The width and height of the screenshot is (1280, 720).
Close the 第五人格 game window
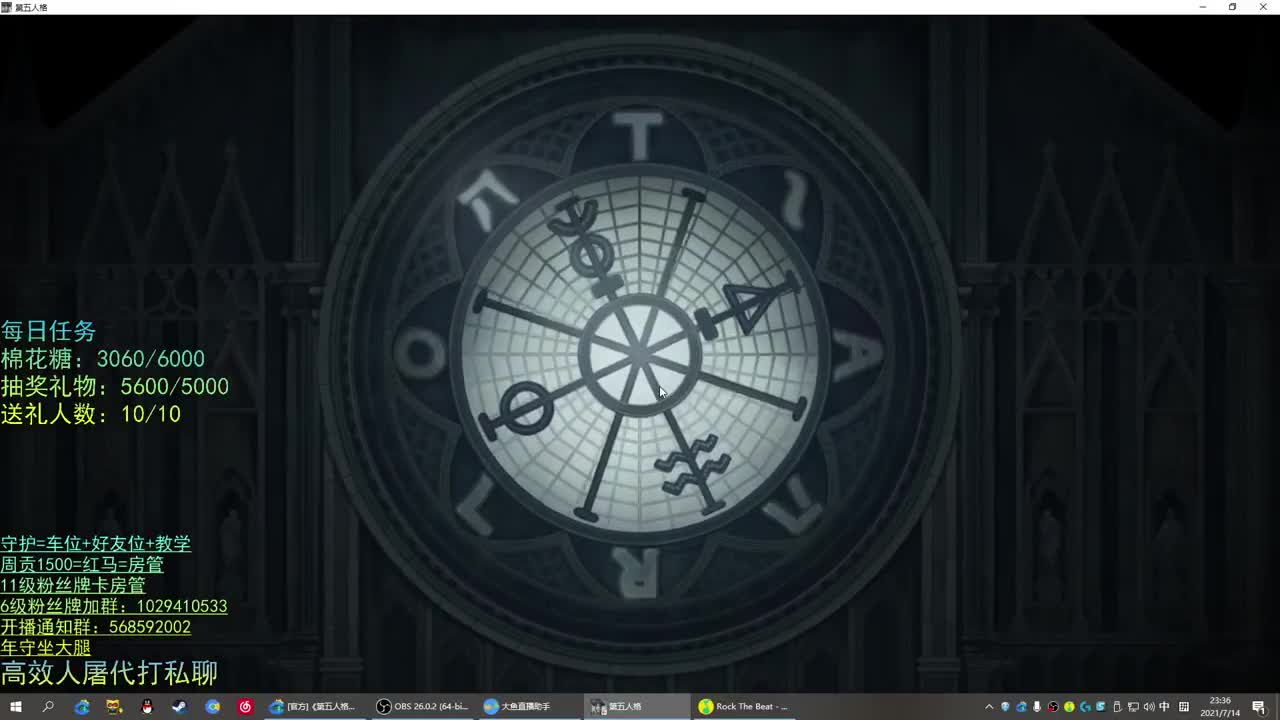pos(1263,7)
